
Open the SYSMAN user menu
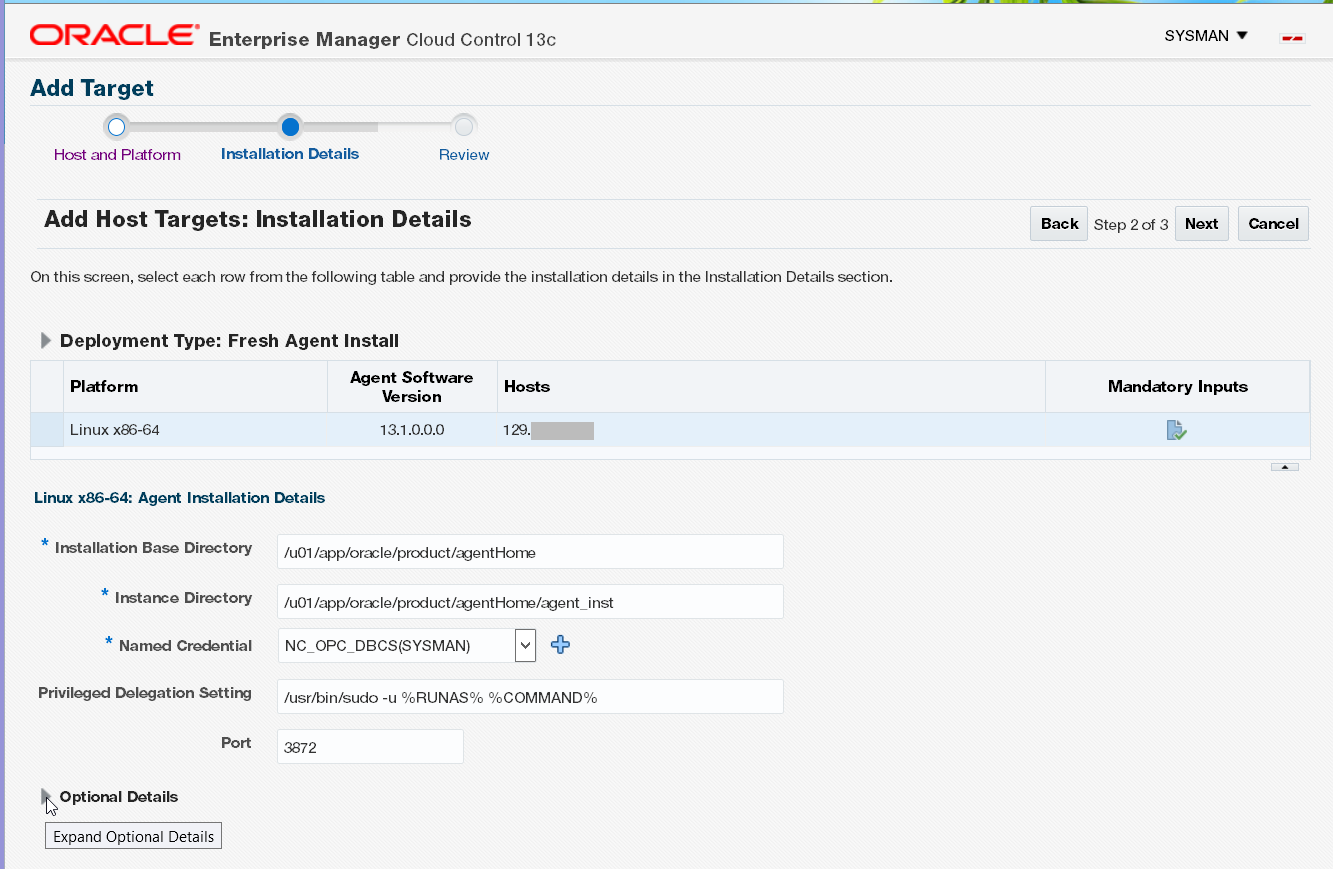1206,36
